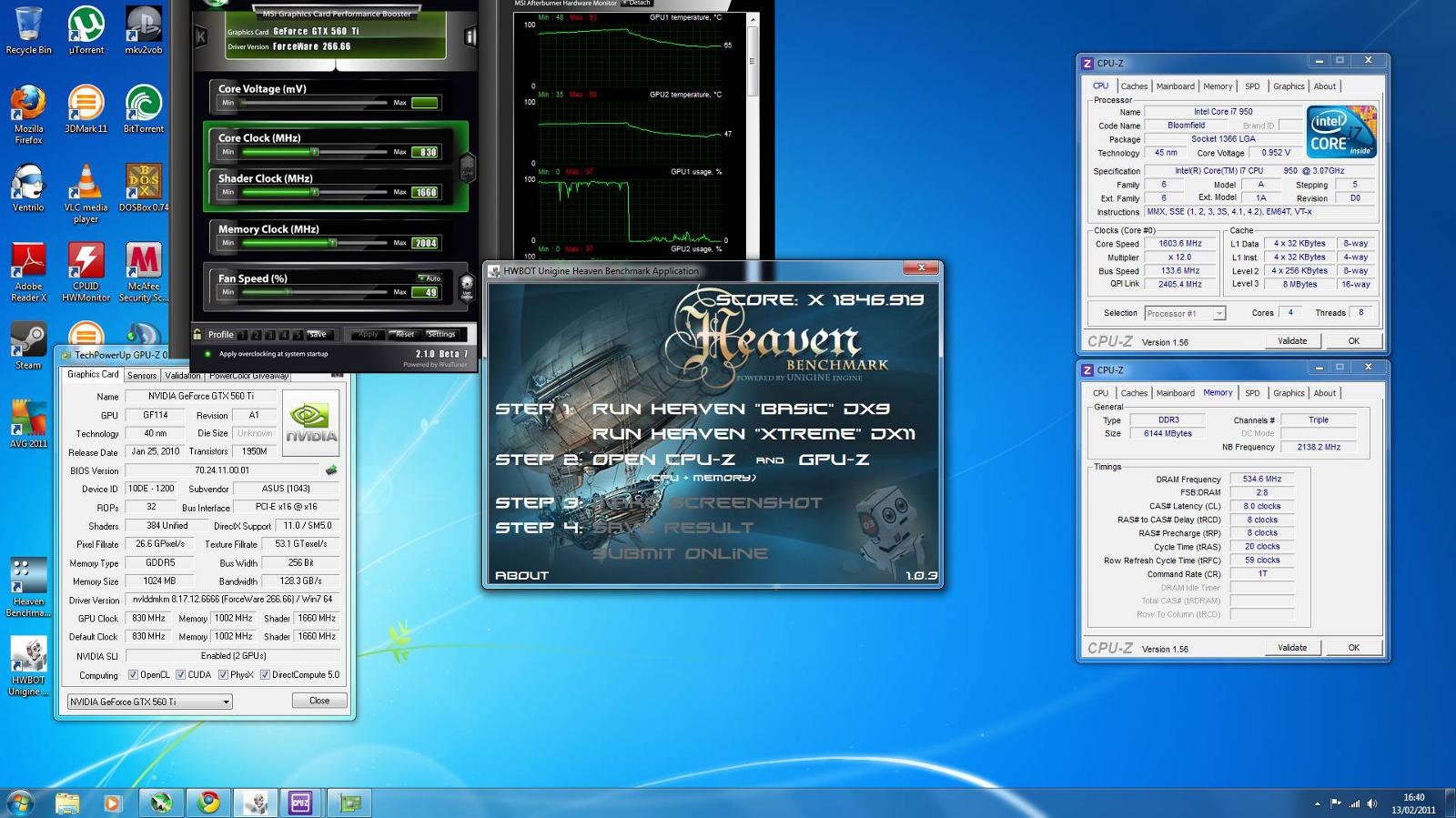Click the GPU-Z BIOS save chip icon
1456x818 pixels.
click(x=331, y=470)
